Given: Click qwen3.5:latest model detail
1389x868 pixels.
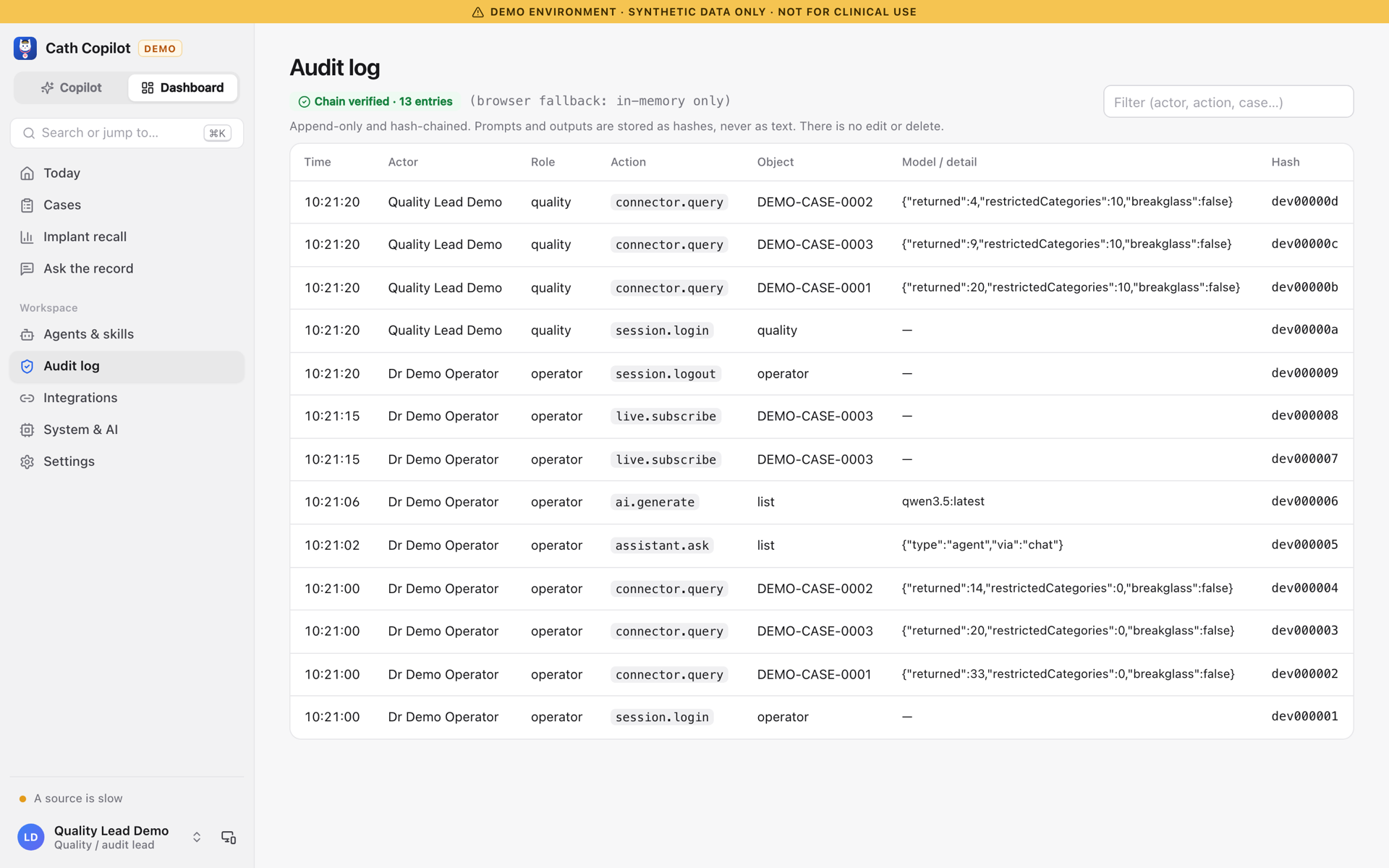Looking at the screenshot, I should tap(943, 501).
